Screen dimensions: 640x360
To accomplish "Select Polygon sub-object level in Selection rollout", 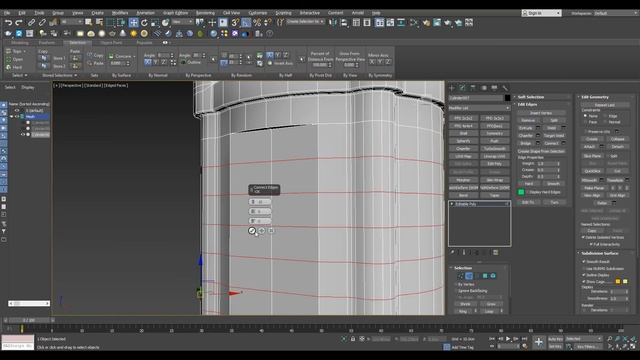I will tap(485, 276).
